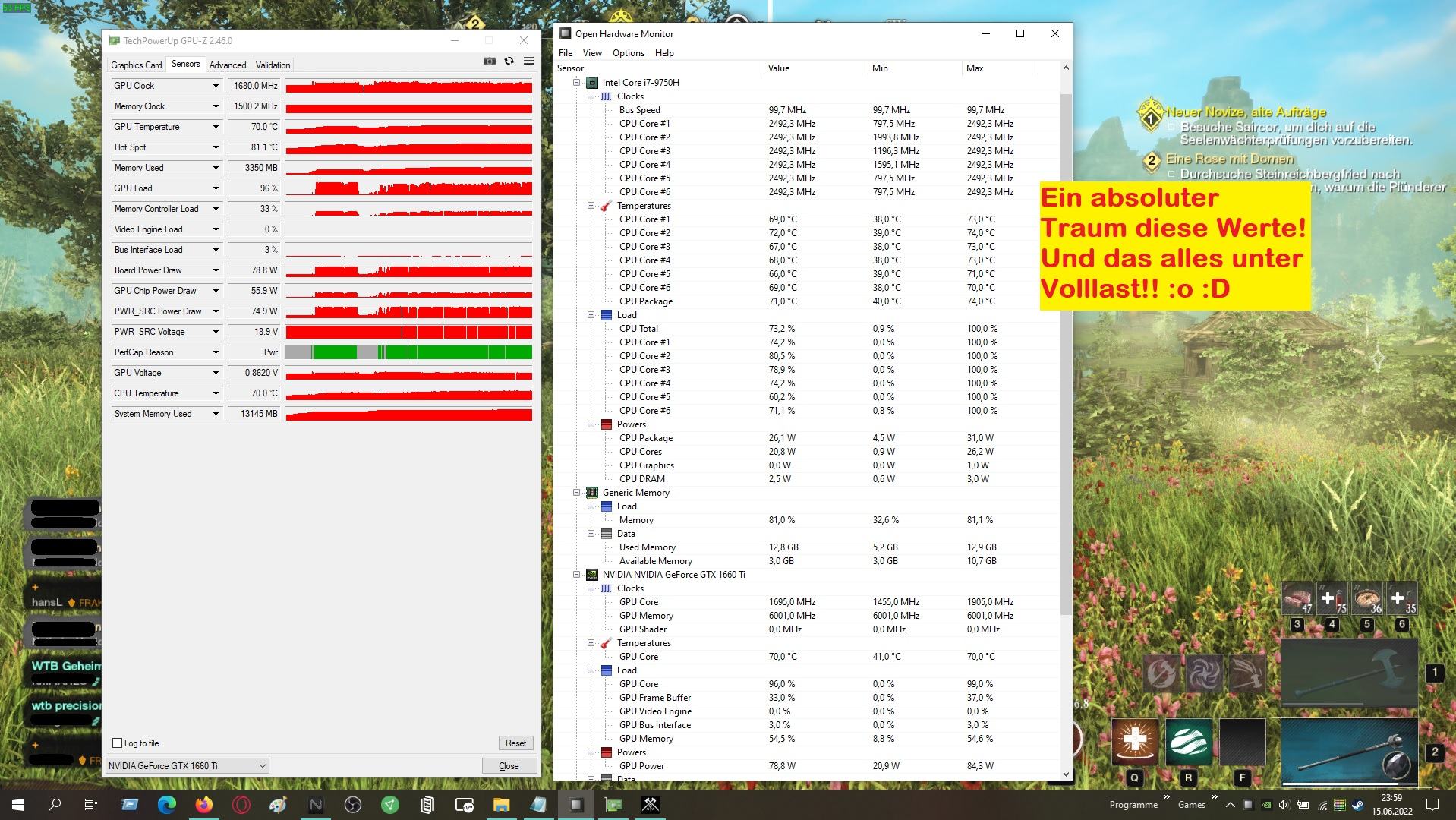Select the GPU Power row
The image size is (1456, 820).
806,766
